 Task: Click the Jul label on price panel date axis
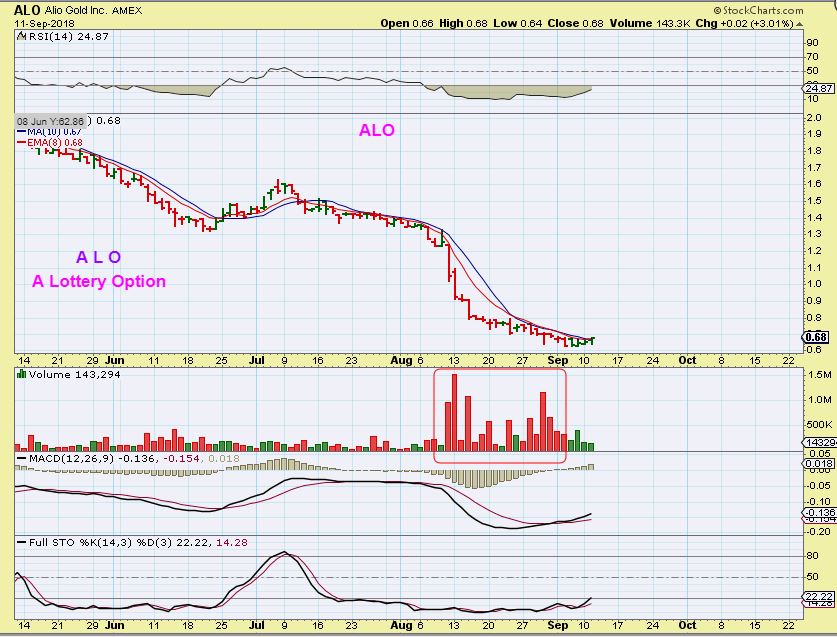[x=257, y=360]
